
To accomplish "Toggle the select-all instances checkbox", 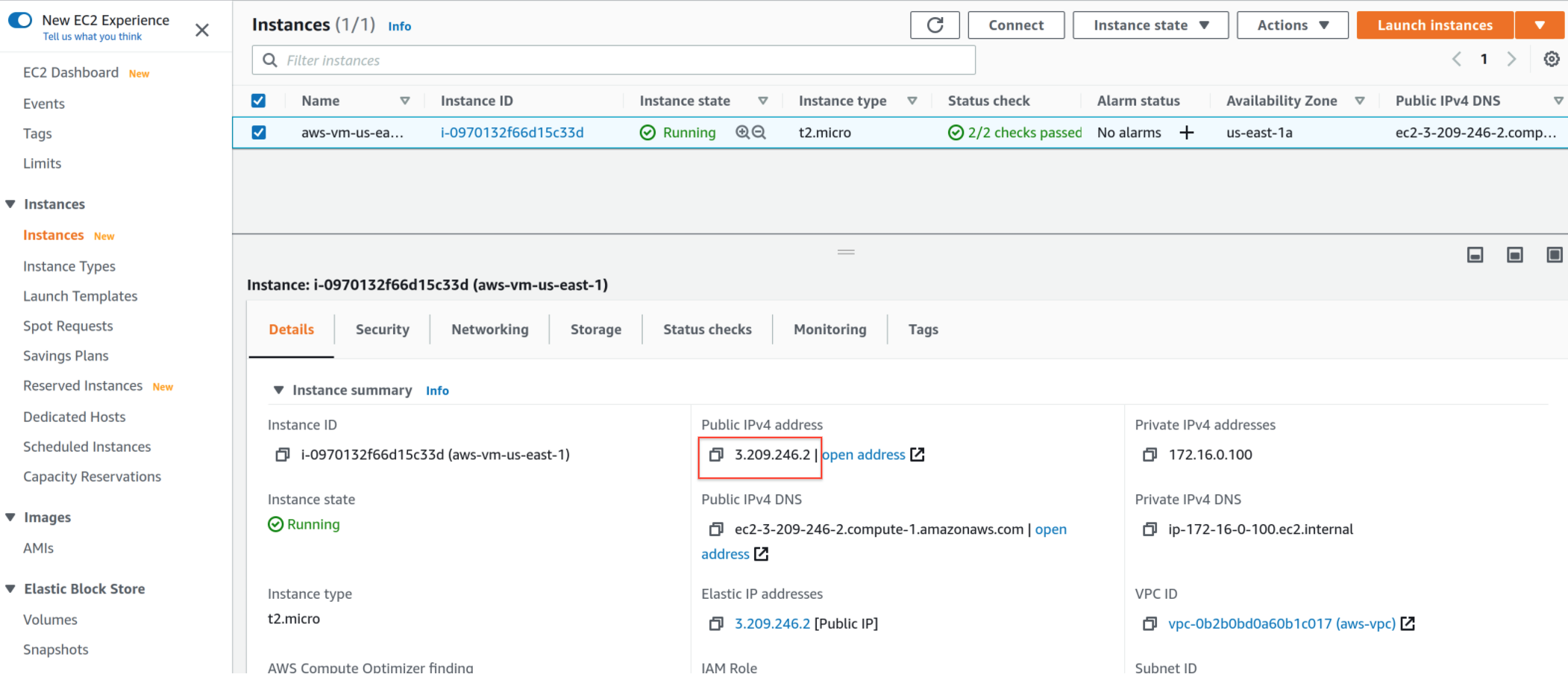I will click(x=259, y=101).
